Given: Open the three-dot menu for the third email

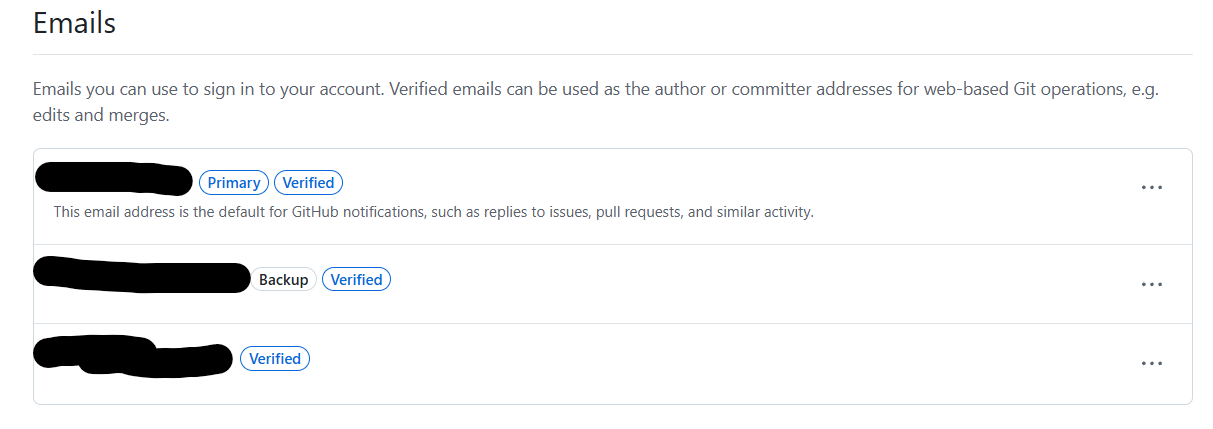Looking at the screenshot, I should click(1152, 364).
